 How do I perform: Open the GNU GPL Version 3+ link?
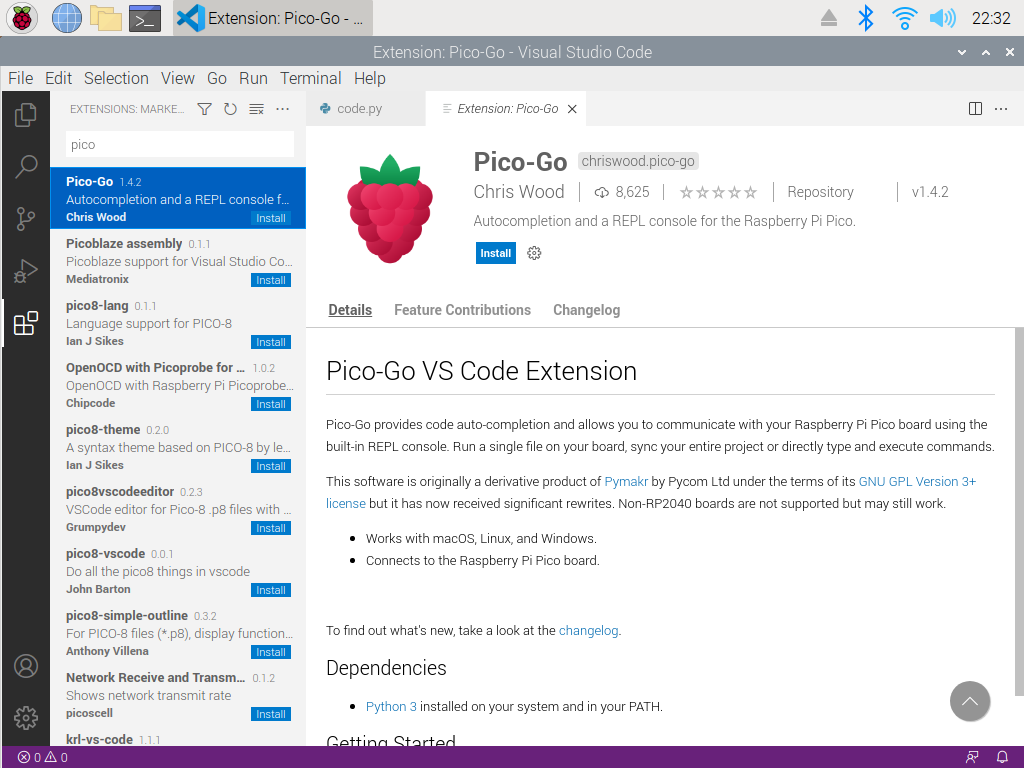(x=917, y=482)
